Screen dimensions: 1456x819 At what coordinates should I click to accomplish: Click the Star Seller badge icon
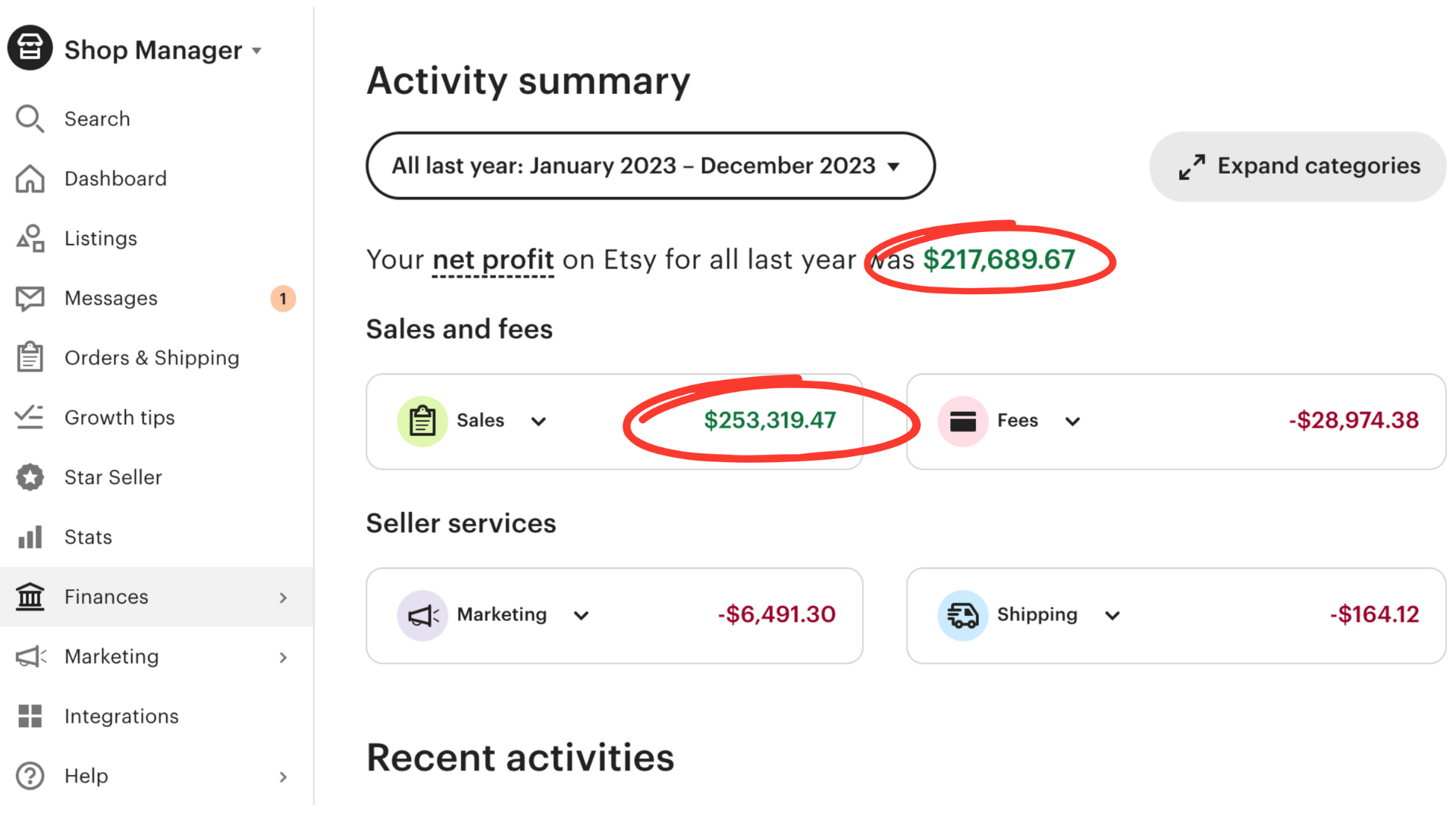pos(30,477)
